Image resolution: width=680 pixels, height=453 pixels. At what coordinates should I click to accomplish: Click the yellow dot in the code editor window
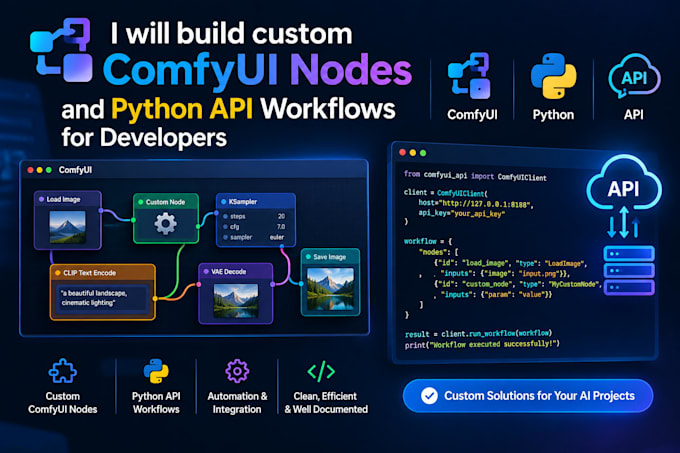click(x=413, y=153)
